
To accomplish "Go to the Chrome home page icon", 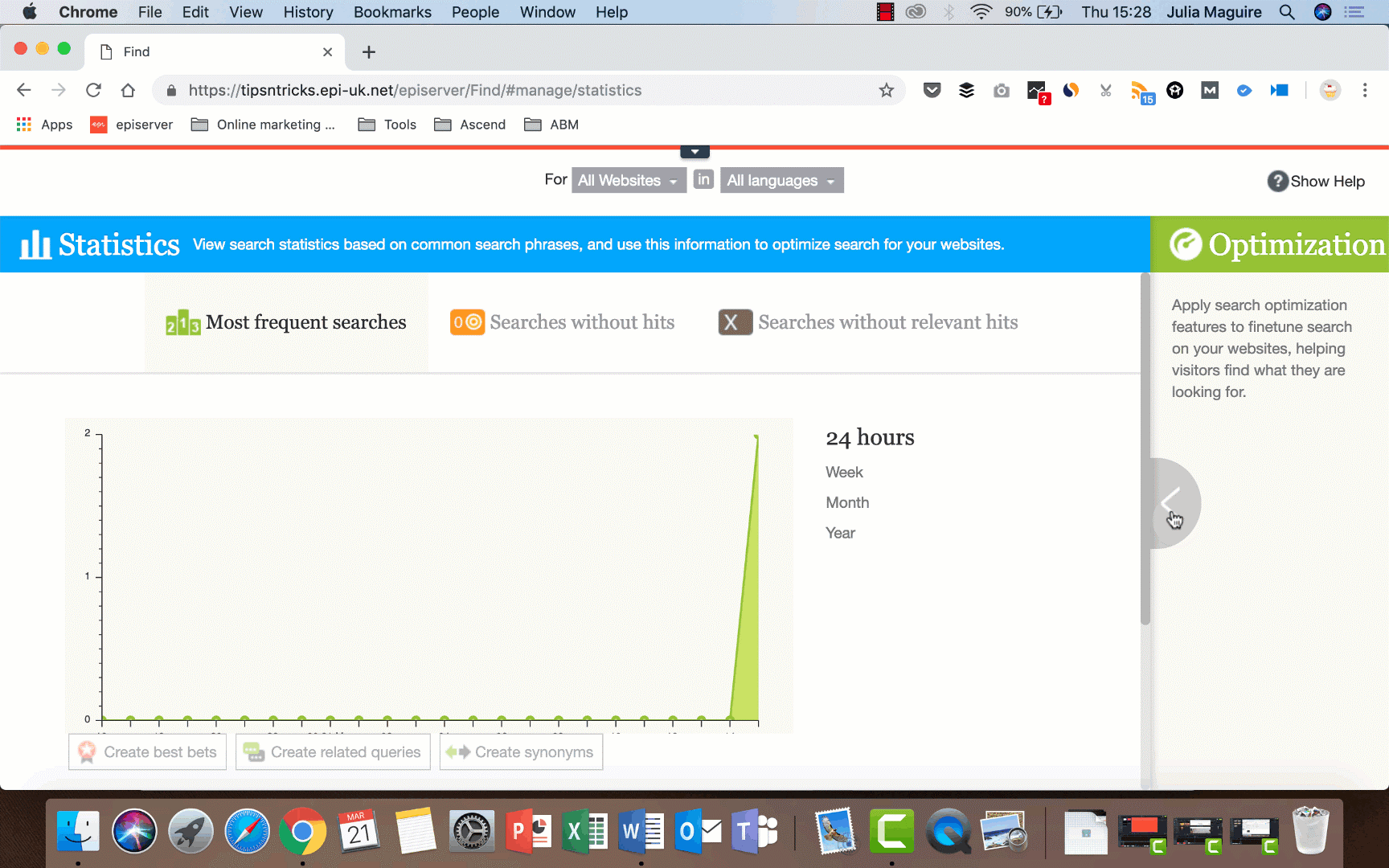I will click(x=128, y=90).
